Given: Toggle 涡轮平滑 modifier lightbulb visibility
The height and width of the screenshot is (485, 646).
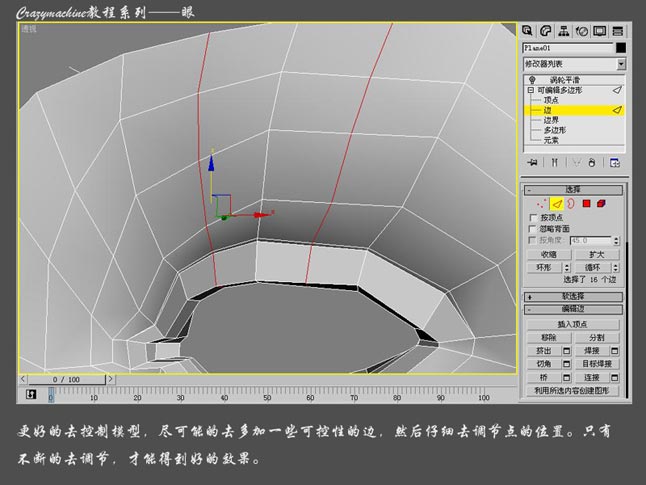Looking at the screenshot, I should (531, 80).
